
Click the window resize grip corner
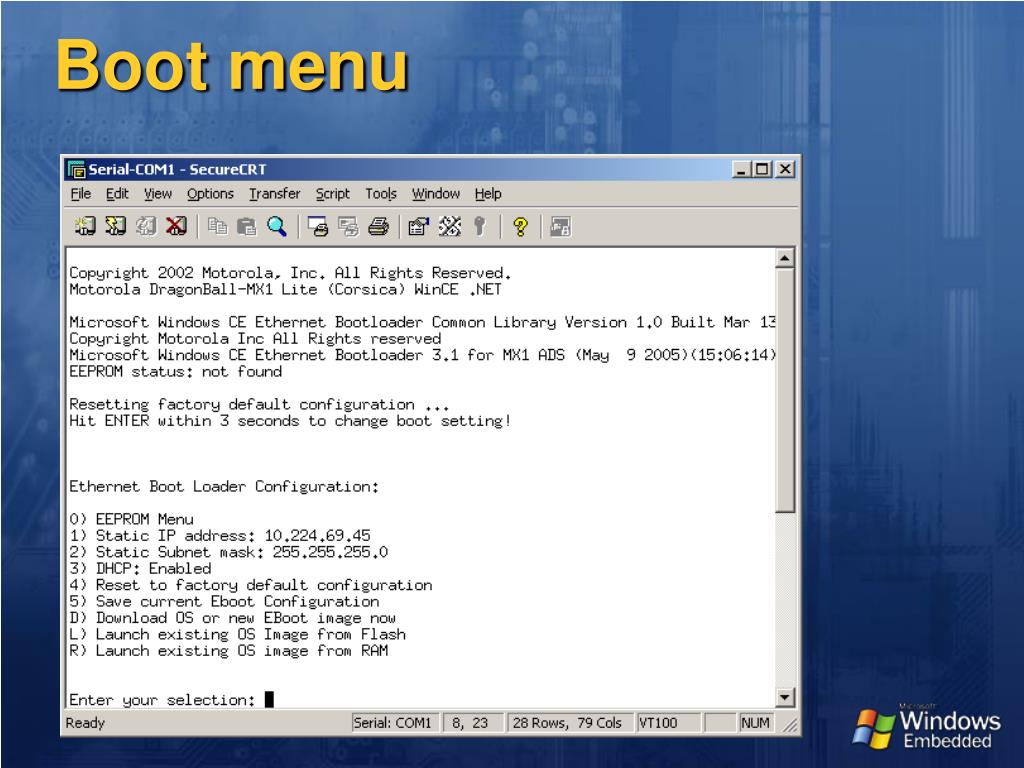790,724
